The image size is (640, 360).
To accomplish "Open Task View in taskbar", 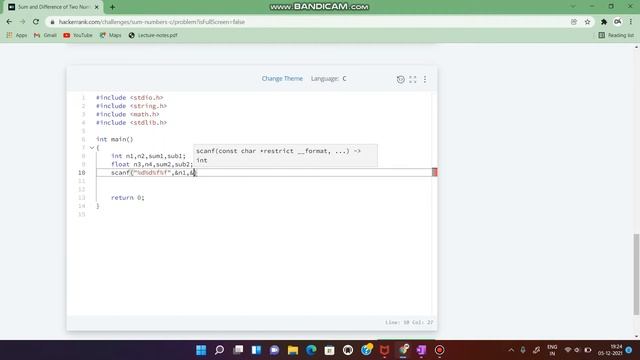I will 238,350.
